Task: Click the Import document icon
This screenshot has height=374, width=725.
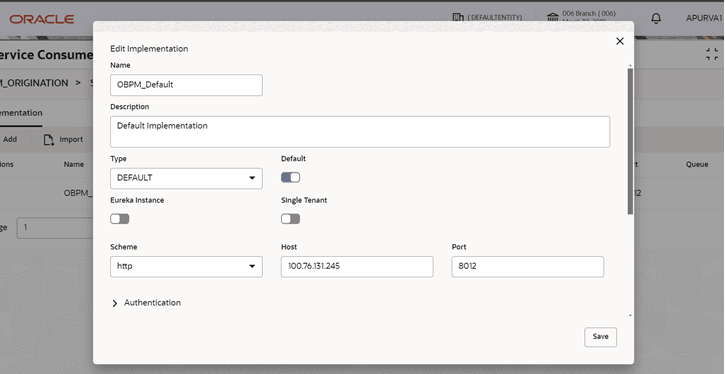Action: tap(49, 140)
